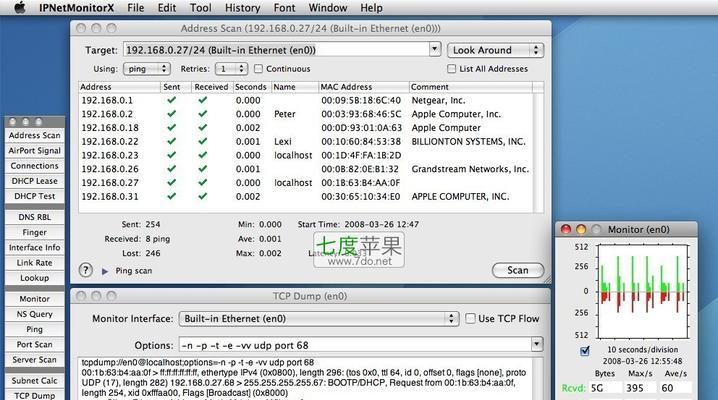Open the Look Around popup menu
The height and width of the screenshot is (400, 718).
pos(495,50)
